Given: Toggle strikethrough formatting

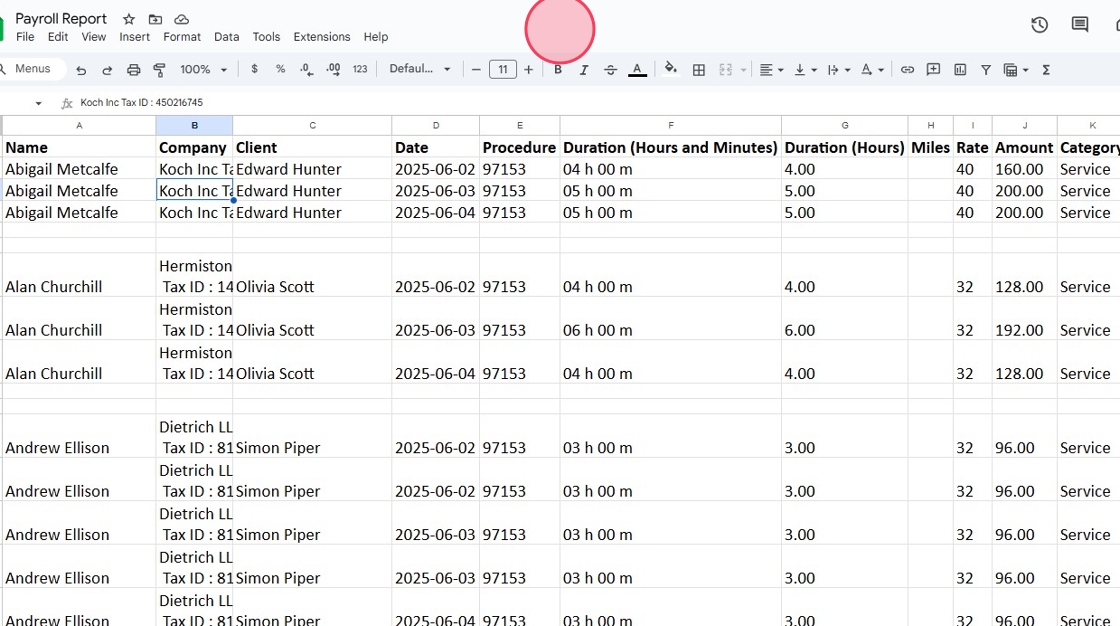Looking at the screenshot, I should (x=610, y=70).
